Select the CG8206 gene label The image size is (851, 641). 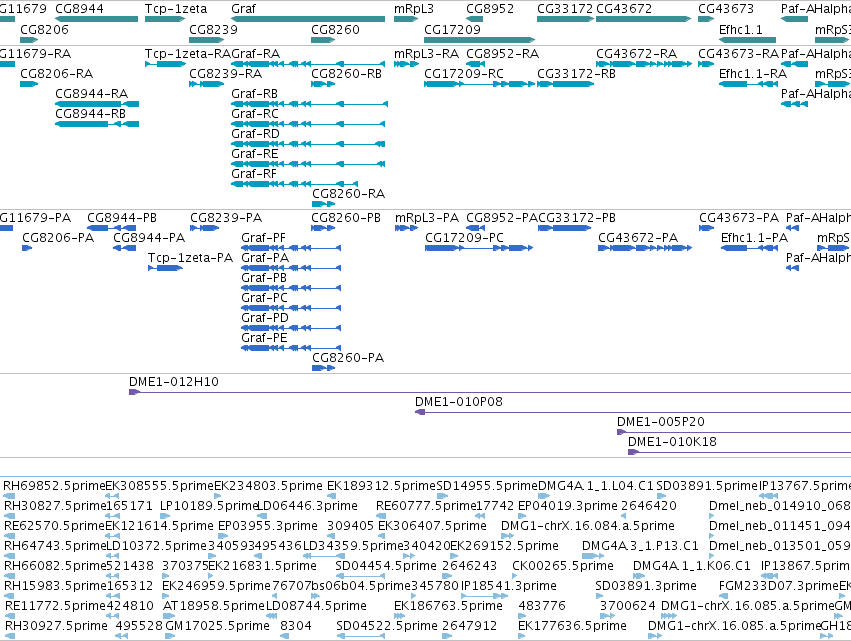pos(45,30)
